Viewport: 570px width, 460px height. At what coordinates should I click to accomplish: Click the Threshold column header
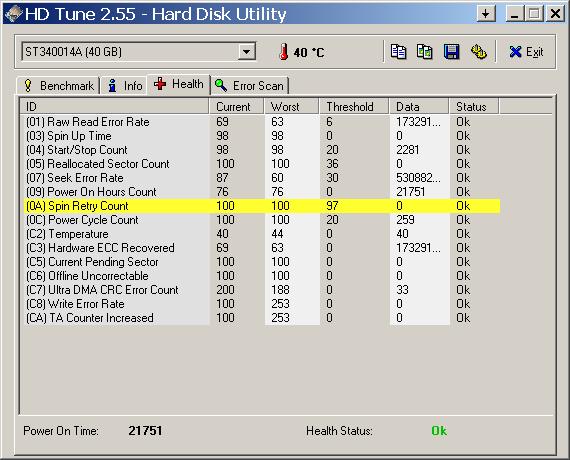pos(354,107)
